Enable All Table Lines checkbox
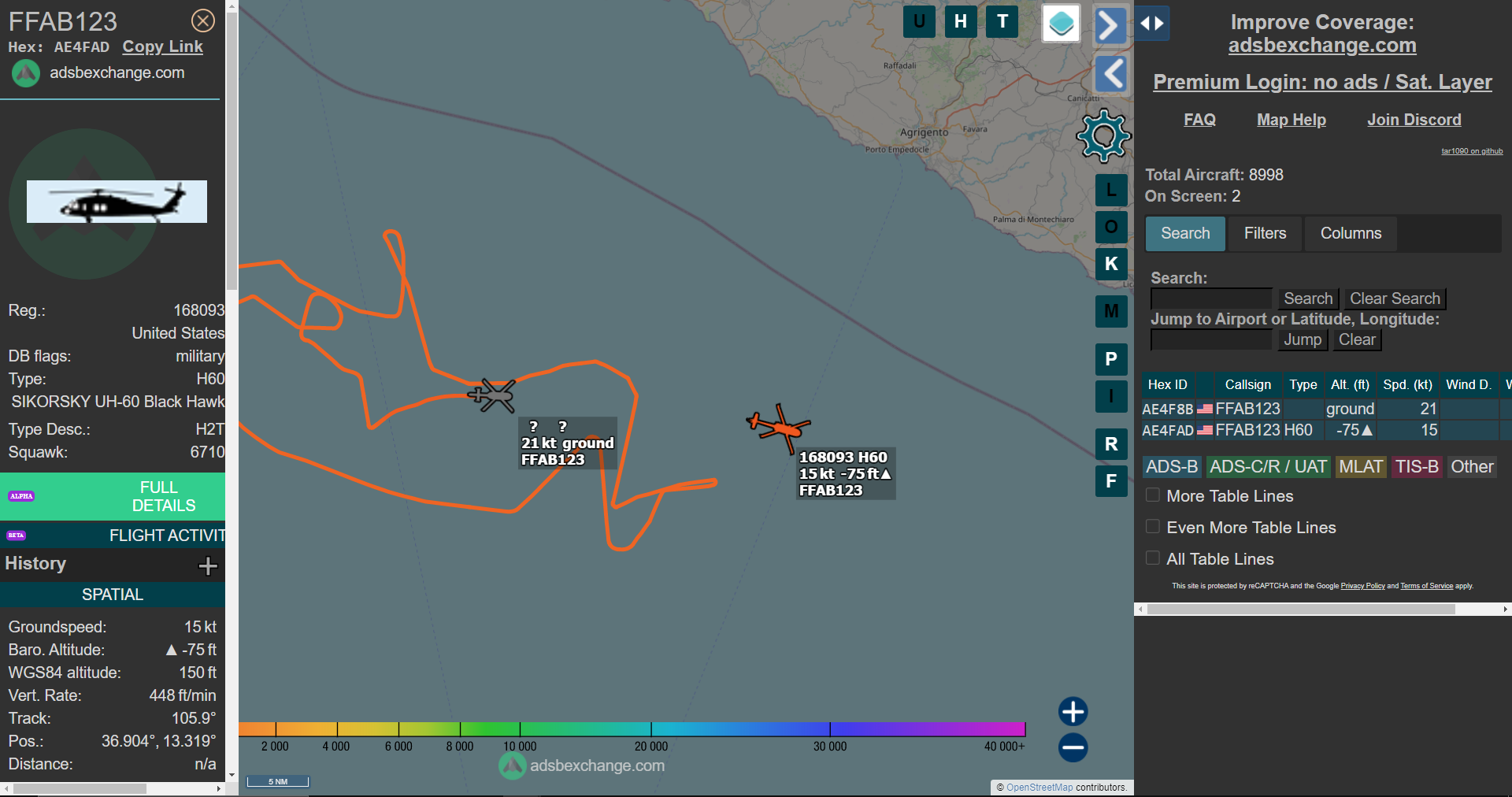 pos(1153,558)
